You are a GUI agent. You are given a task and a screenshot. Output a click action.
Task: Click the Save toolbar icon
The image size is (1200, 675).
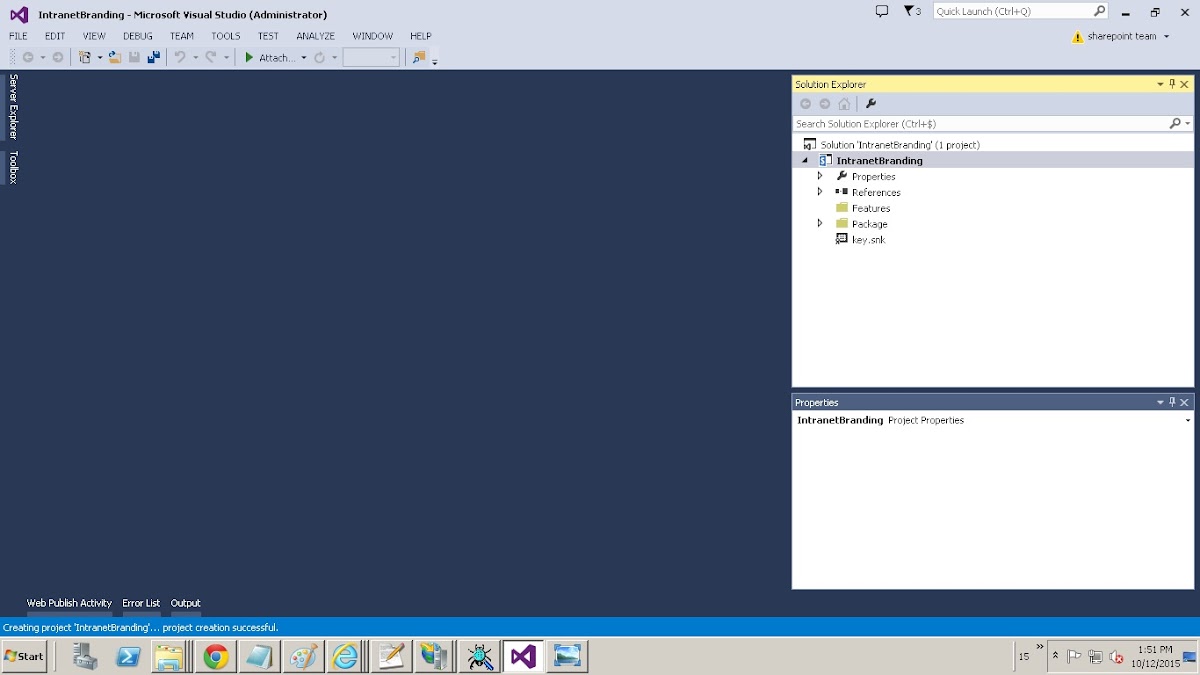[134, 58]
